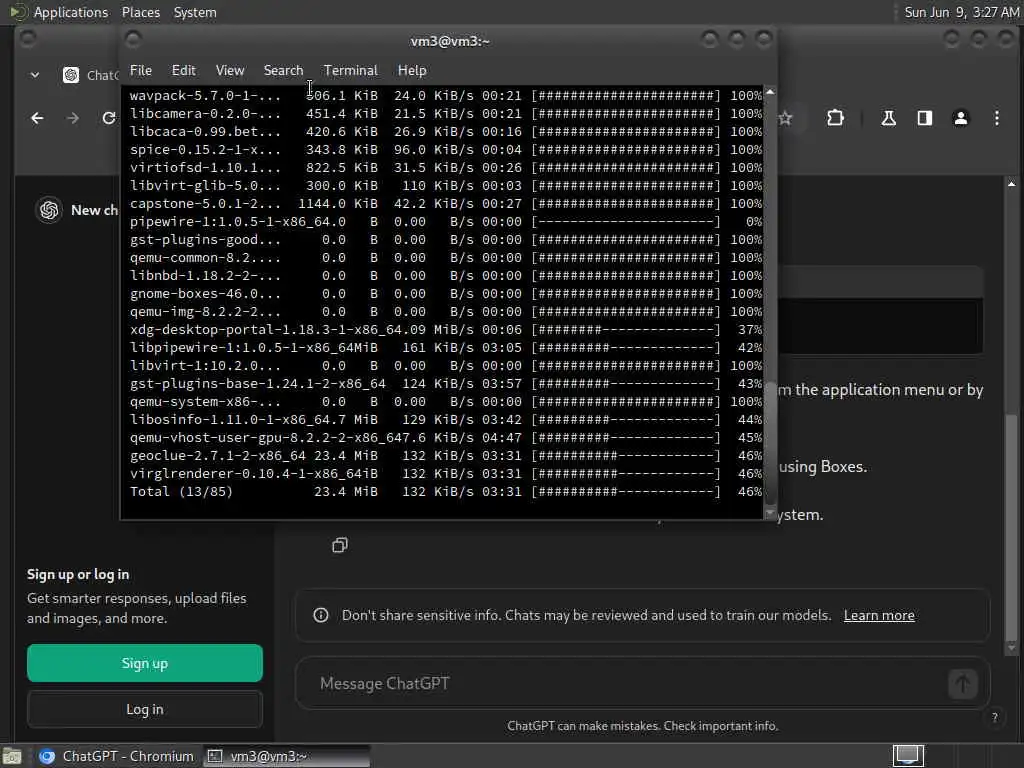Click the wavpack-5.7.0-1 download line

click(445, 95)
